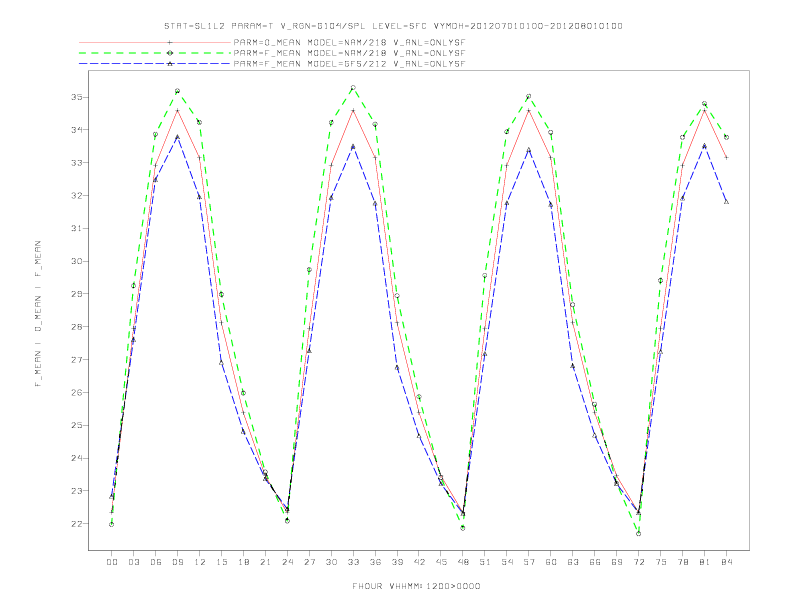Click the green circle peak at hour 33
This screenshot has width=792, height=612.
click(x=353, y=88)
